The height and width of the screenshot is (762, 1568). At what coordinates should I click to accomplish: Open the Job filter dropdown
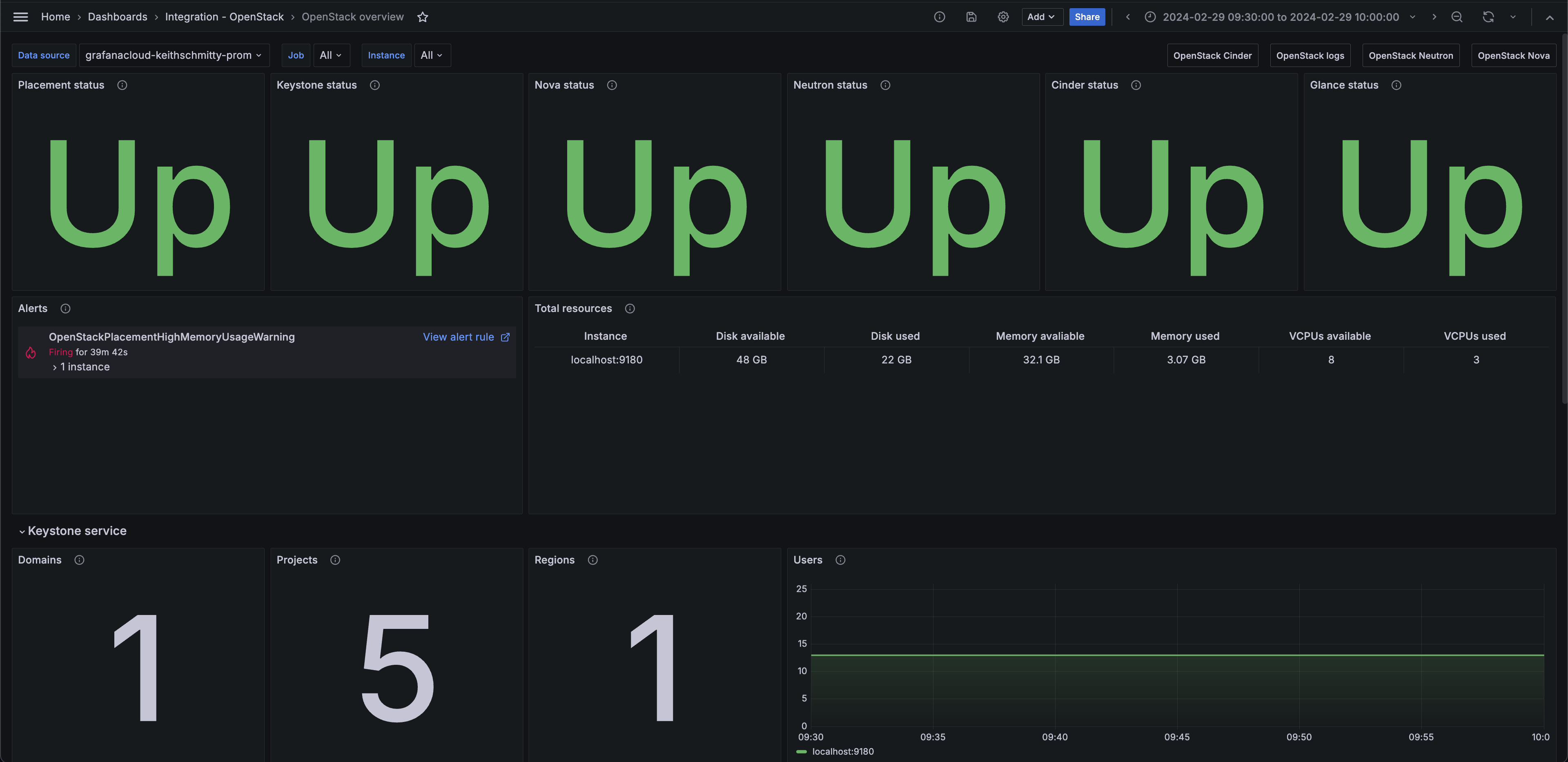[x=331, y=55]
